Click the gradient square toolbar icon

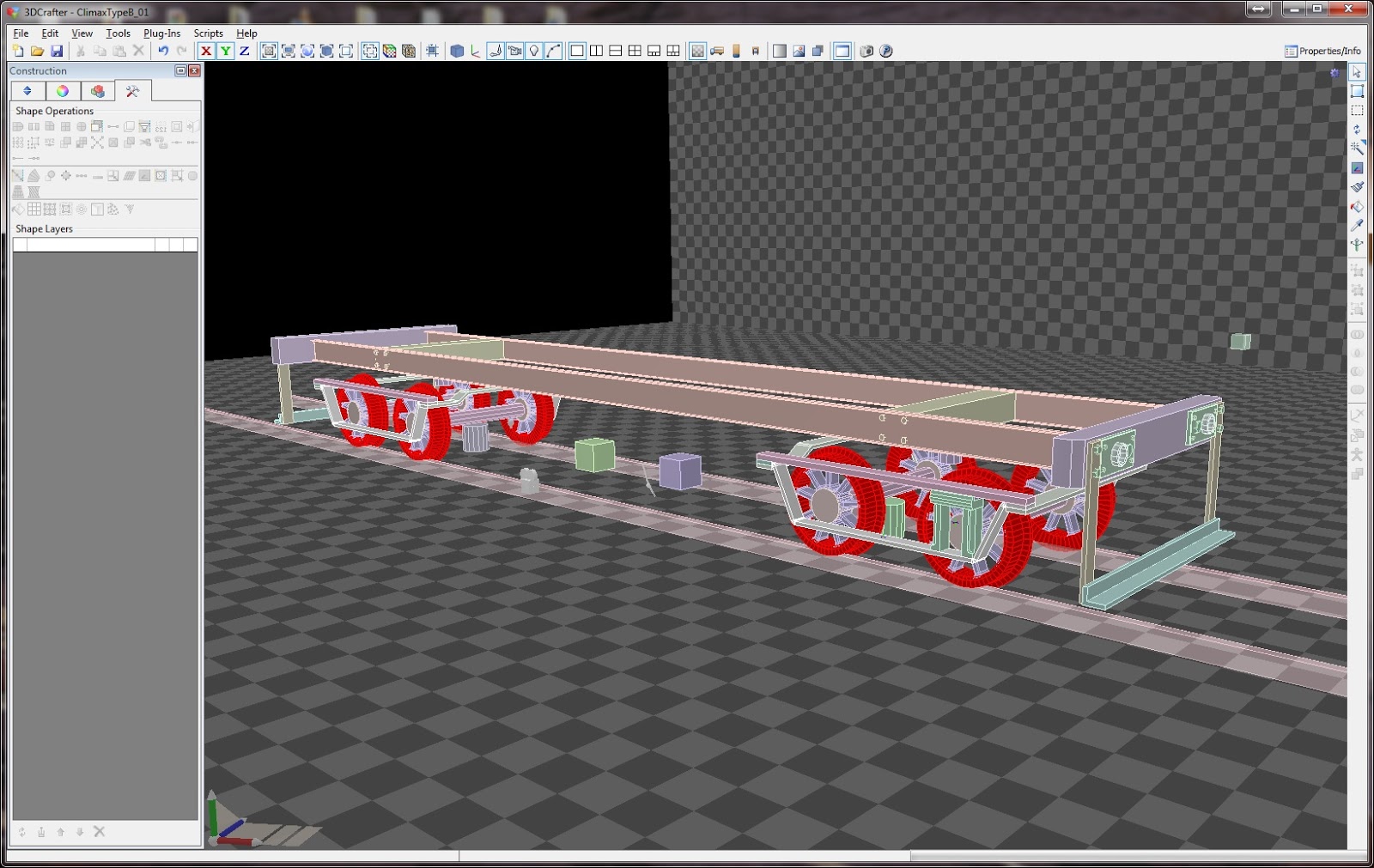coord(780,52)
